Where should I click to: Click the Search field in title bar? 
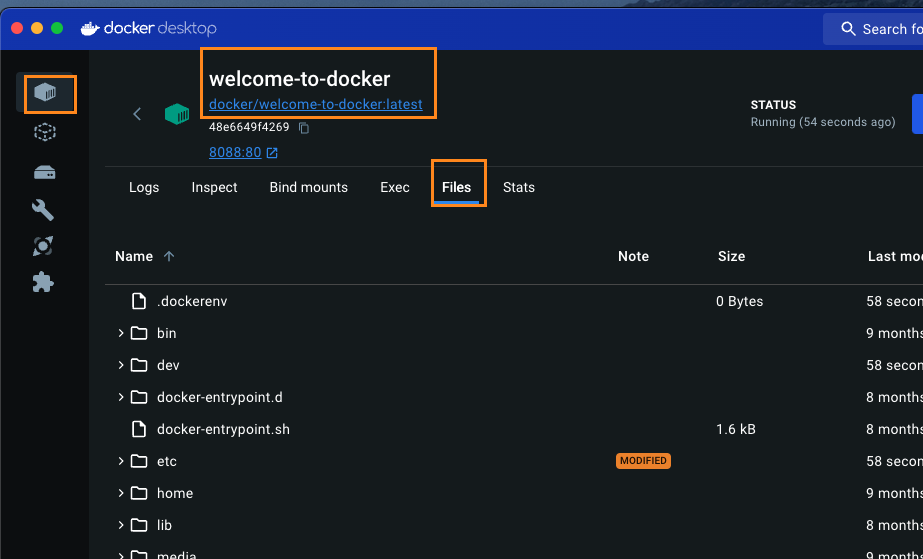click(874, 29)
